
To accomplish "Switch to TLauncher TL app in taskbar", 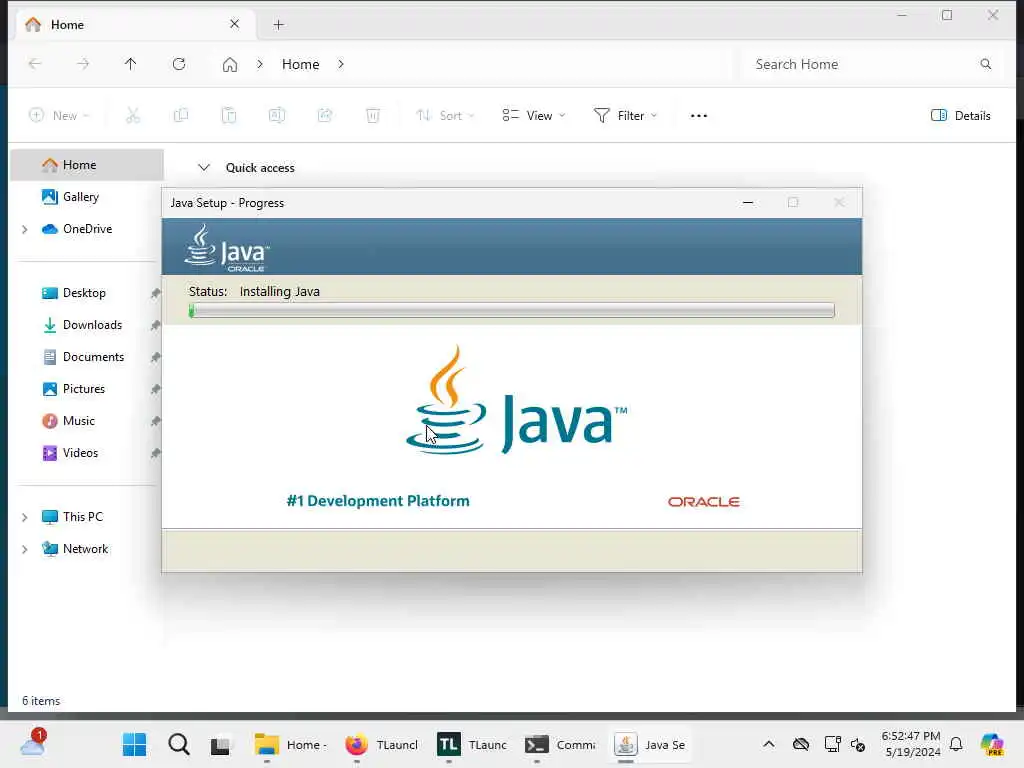I will pyautogui.click(x=472, y=744).
